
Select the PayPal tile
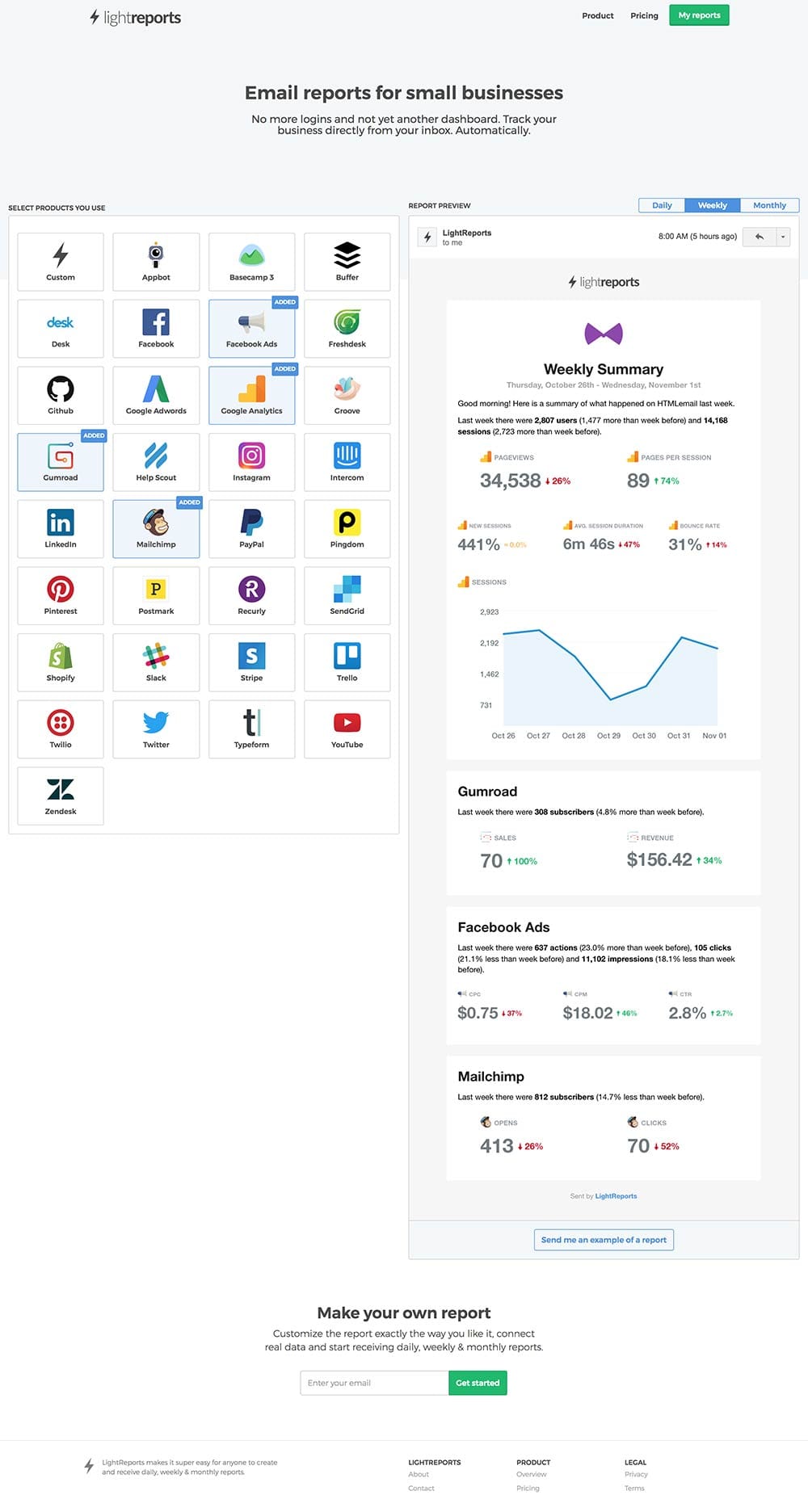tap(251, 529)
